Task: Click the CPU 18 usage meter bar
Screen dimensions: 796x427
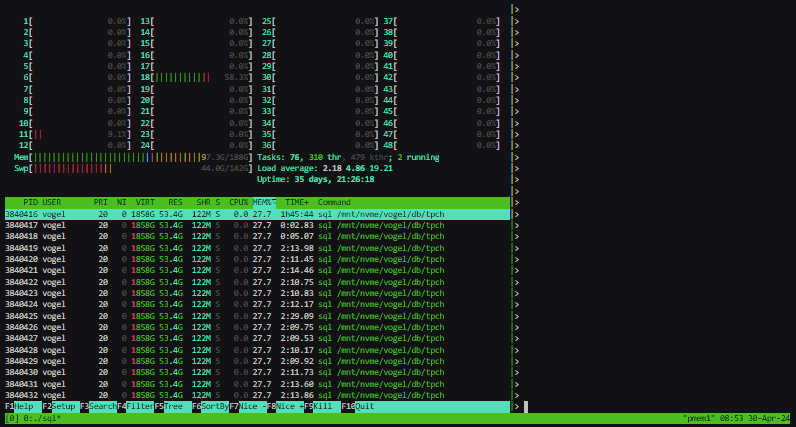Action: (196, 78)
